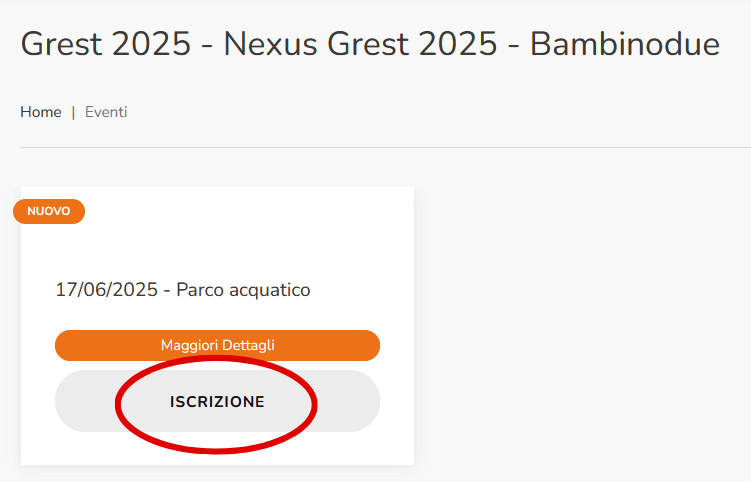This screenshot has width=751, height=482.
Task: Click the breadcrumb separator bar
Action: click(x=73, y=112)
